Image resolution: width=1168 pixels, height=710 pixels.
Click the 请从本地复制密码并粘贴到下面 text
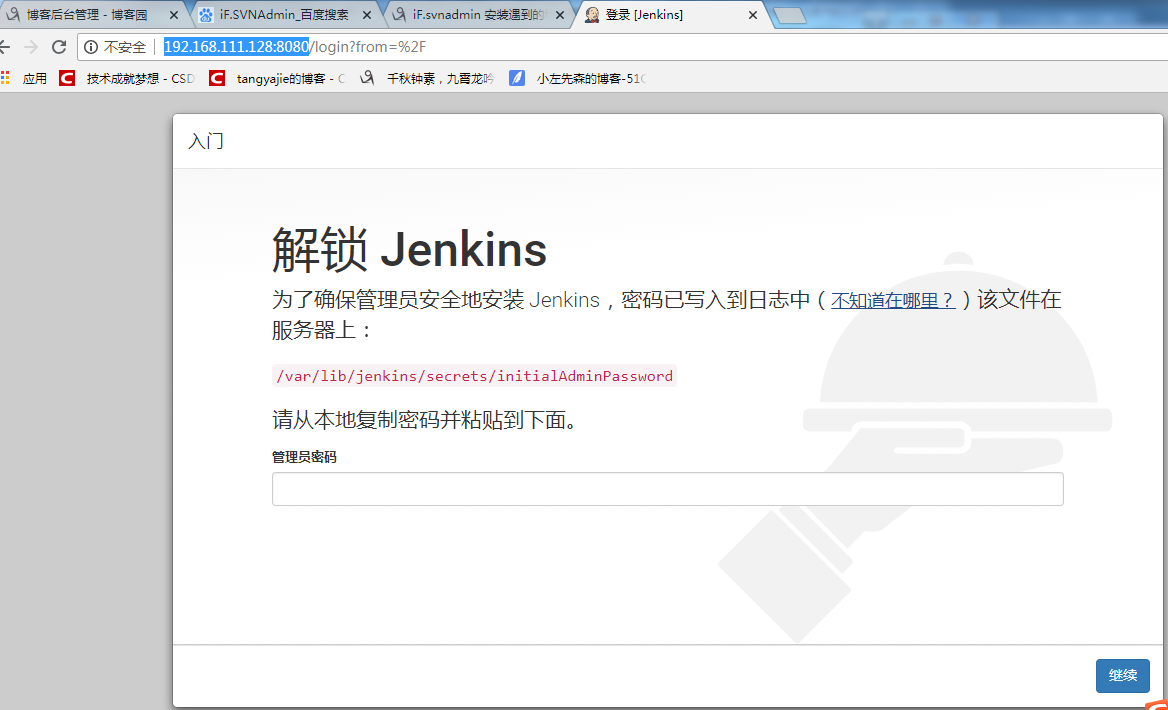tap(424, 420)
